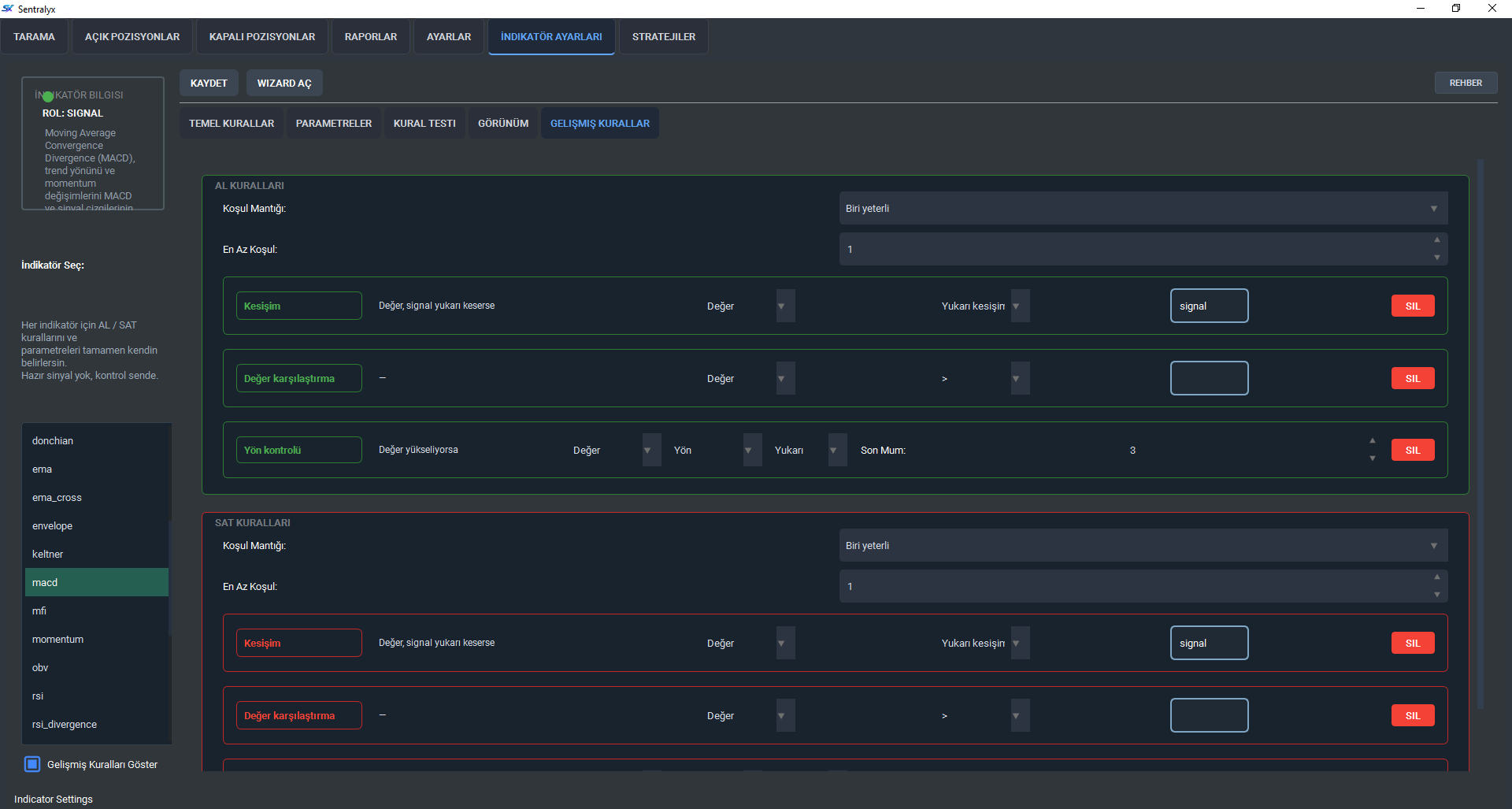Remove SAT Değer karşılaştırma rule via SIL
Screen dimensions: 1512x809
(x=1413, y=716)
